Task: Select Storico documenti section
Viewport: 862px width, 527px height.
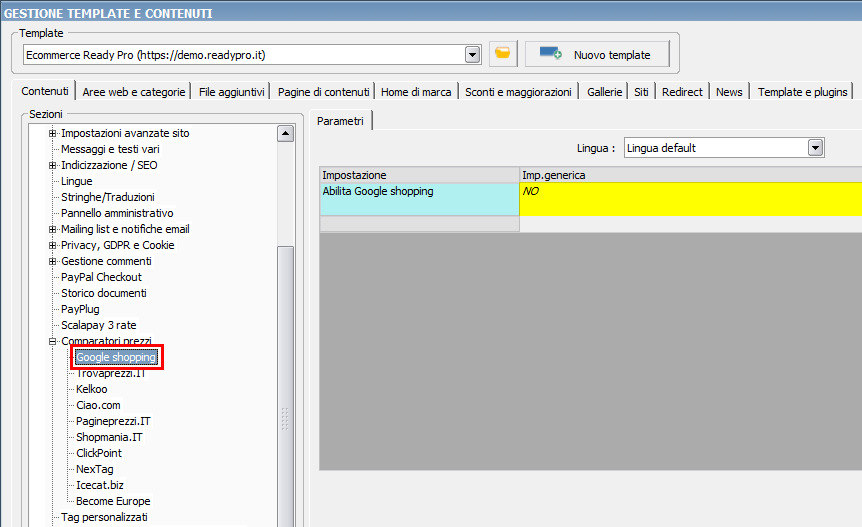Action: tap(103, 293)
